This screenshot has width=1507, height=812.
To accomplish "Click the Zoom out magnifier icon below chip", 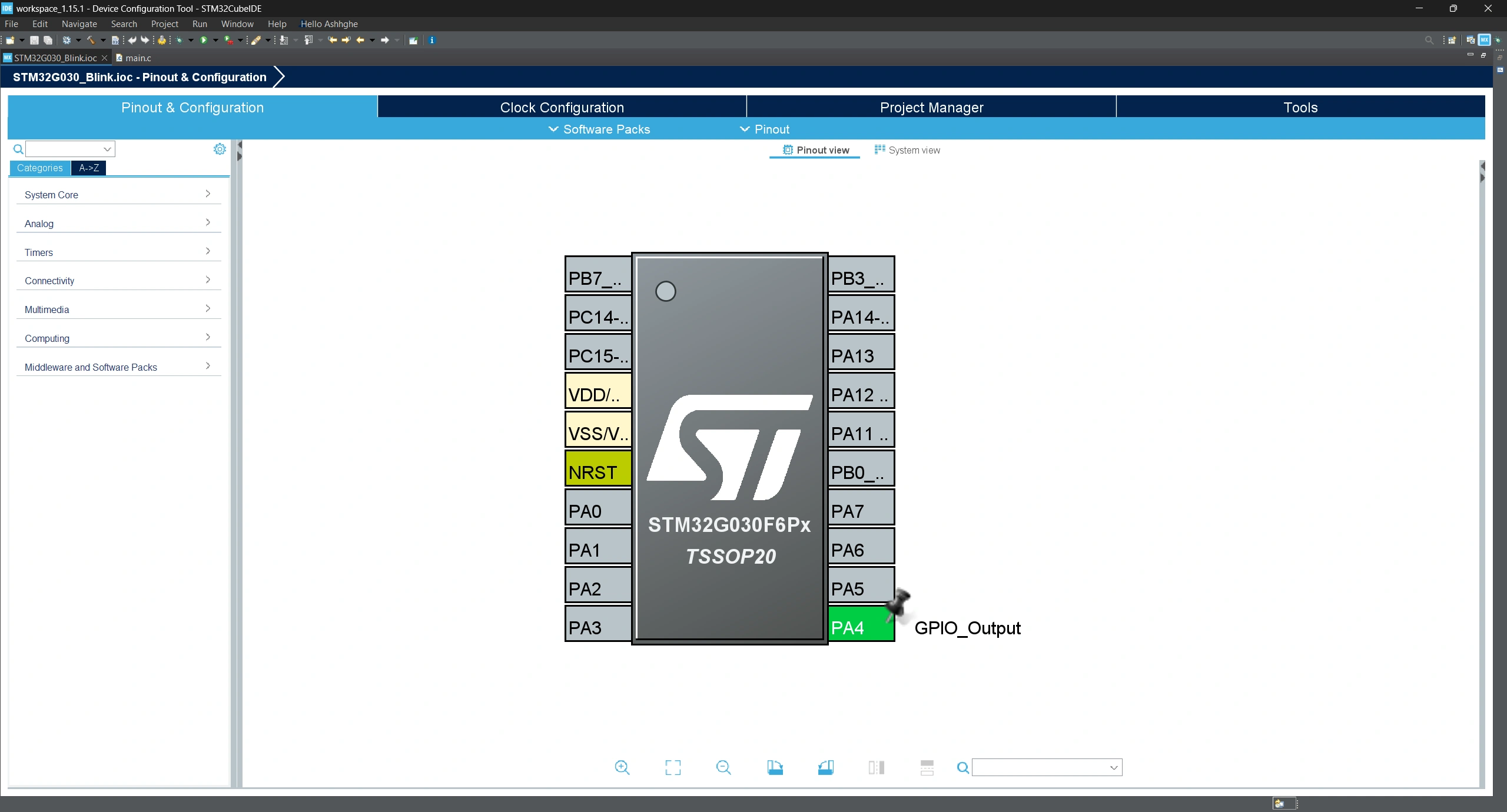I will (723, 767).
